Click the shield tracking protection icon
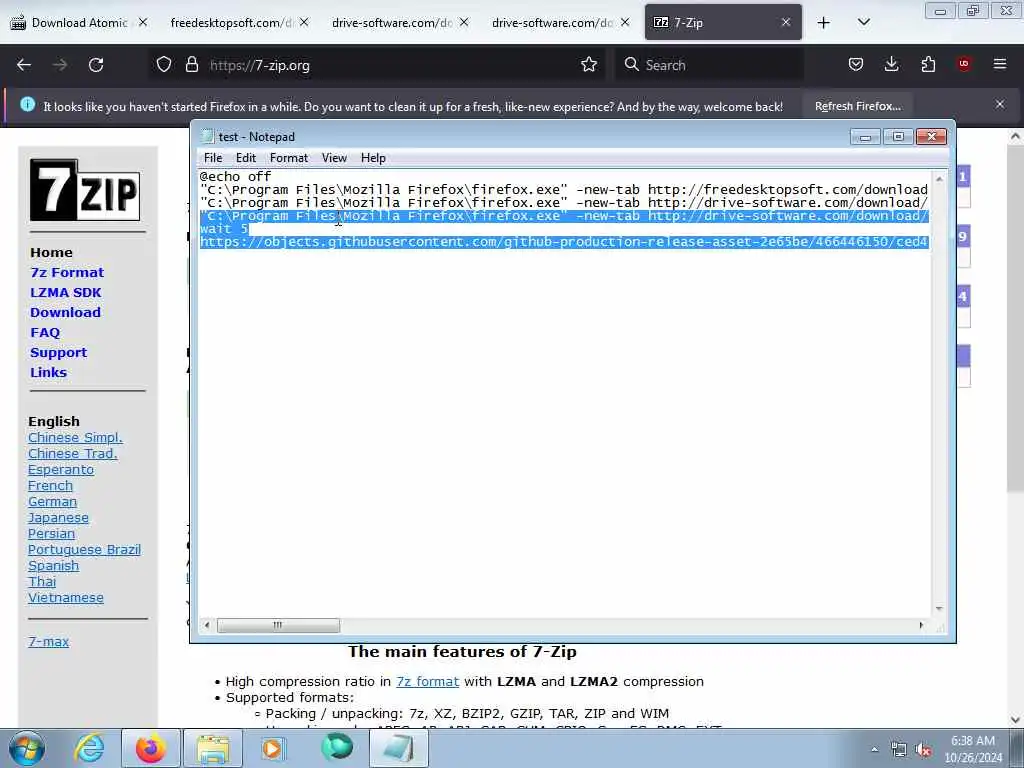The height and width of the screenshot is (768, 1024). click(164, 65)
